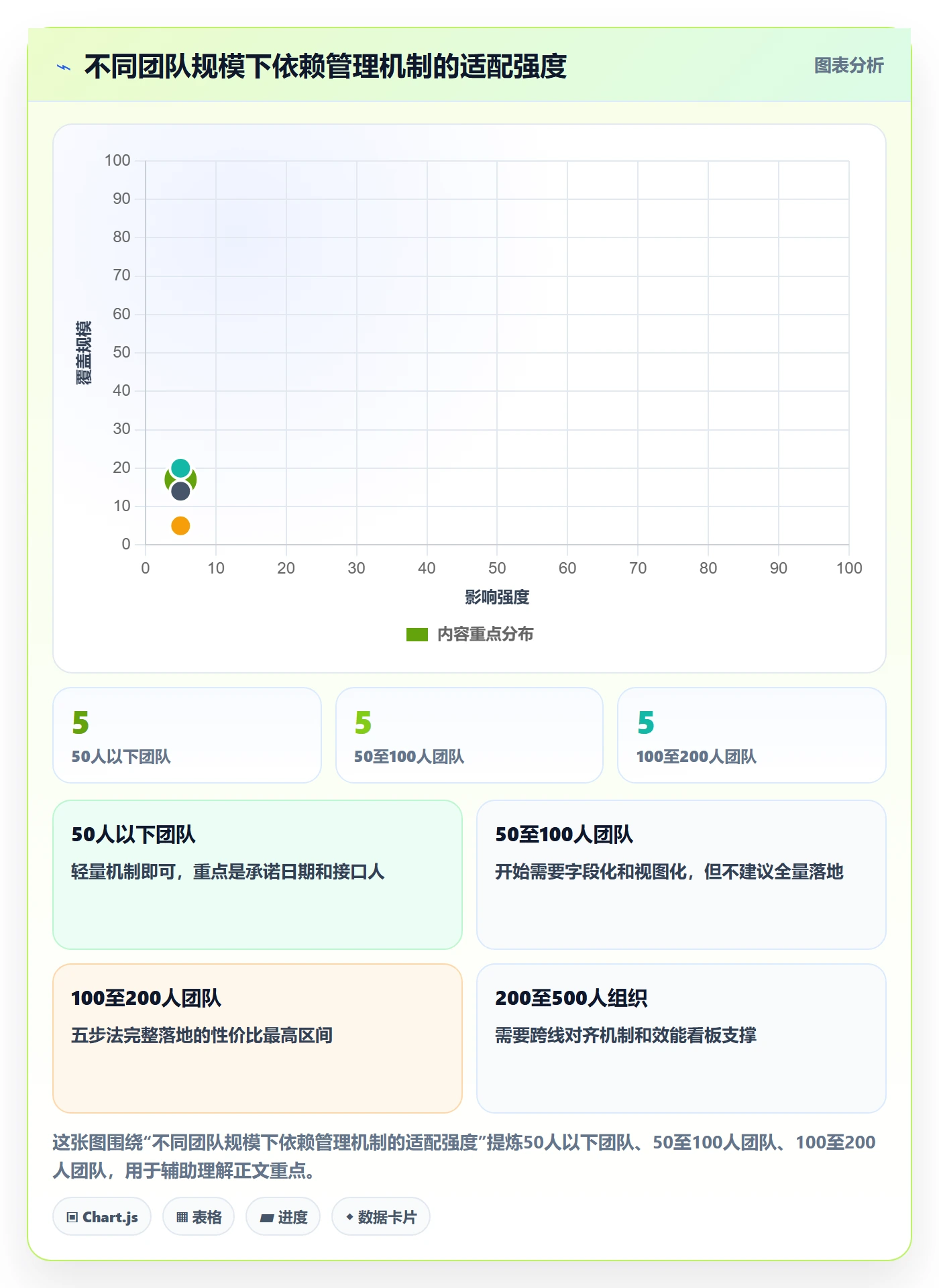Click the bar icon in the 进度 tag
Image resolution: width=939 pixels, height=1288 pixels.
pyautogui.click(x=267, y=1218)
